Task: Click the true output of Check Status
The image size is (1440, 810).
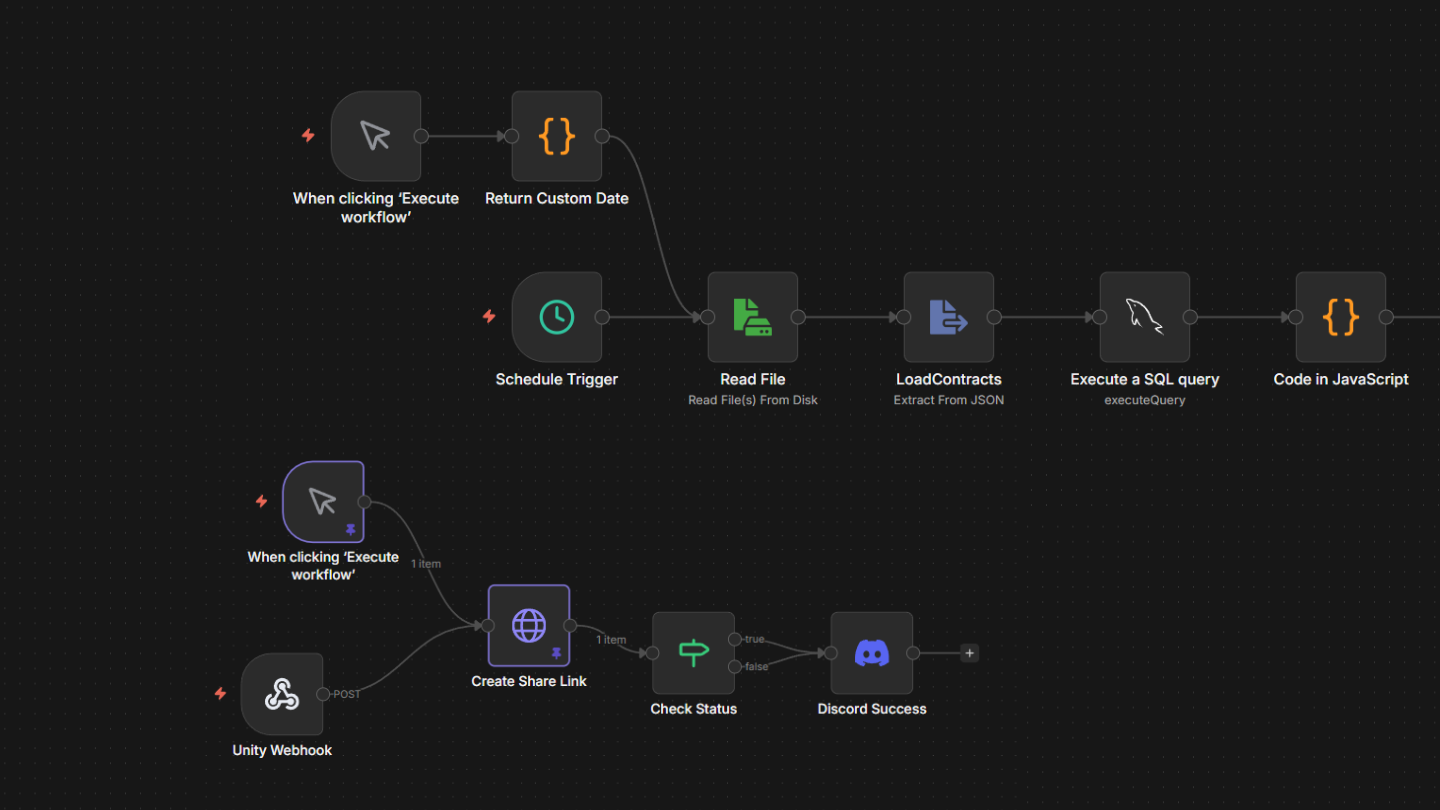Action: [x=735, y=639]
